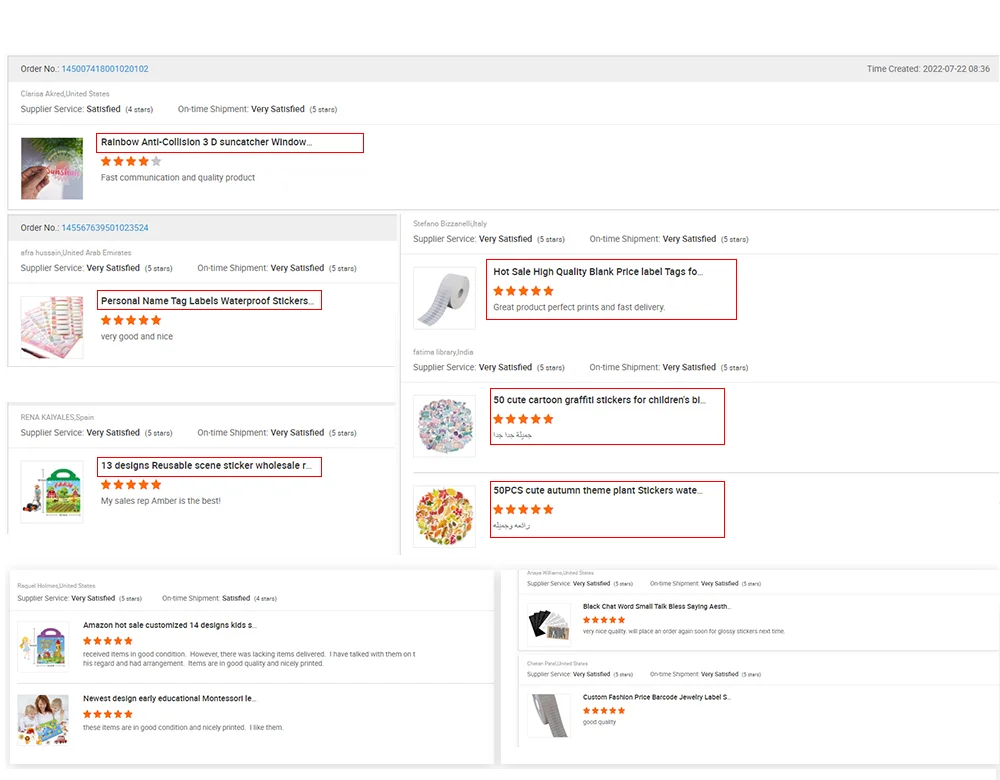Click the five-star rating under Hot Sale label tags
The height and width of the screenshot is (780, 1000).
tap(523, 291)
